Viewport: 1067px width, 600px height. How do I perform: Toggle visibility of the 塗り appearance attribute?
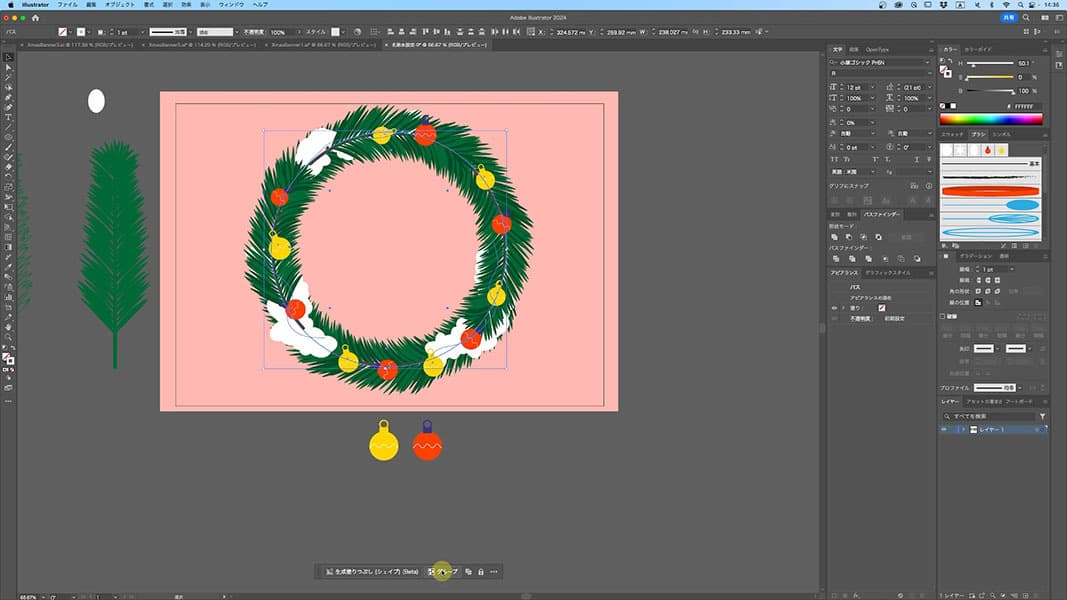point(835,308)
